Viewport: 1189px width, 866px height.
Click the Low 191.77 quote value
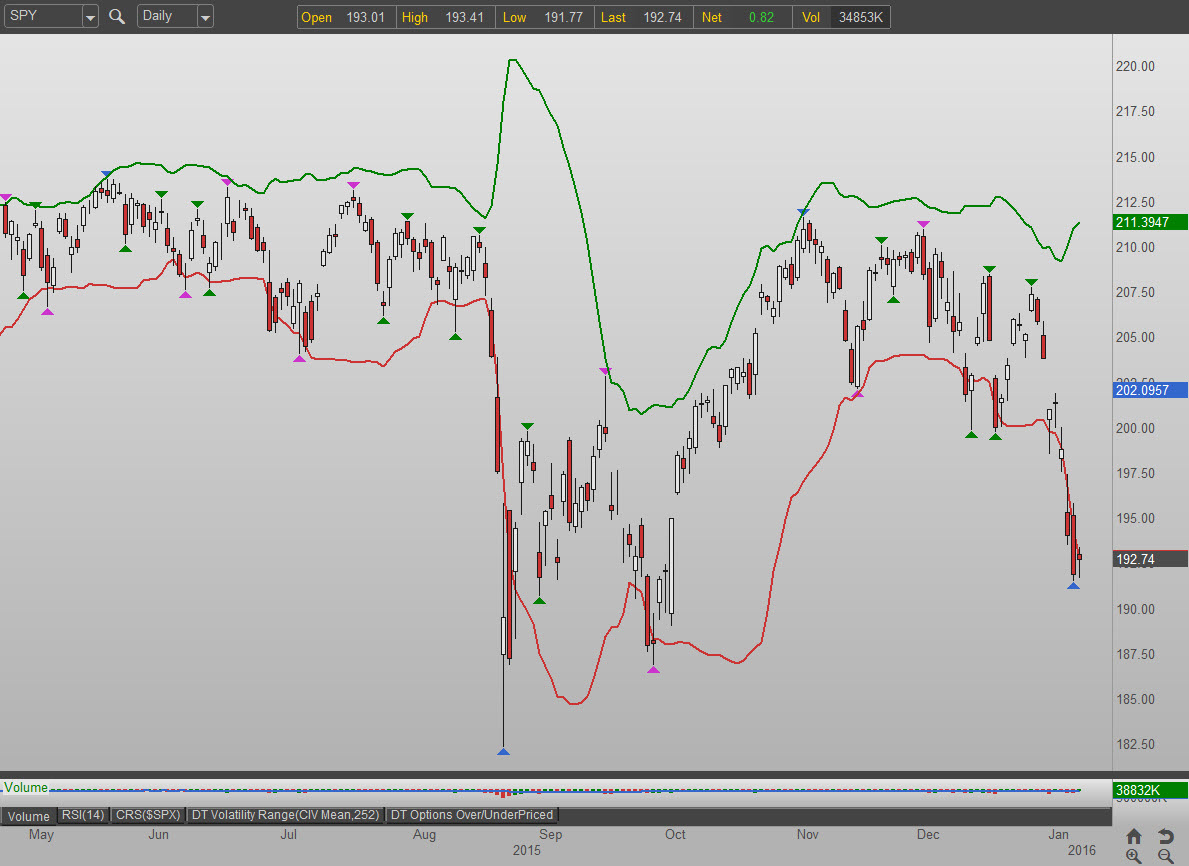click(563, 17)
